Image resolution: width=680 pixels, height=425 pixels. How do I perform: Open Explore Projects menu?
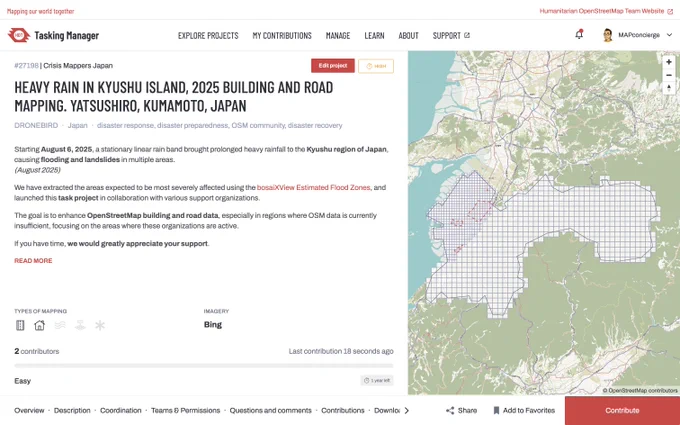point(208,36)
